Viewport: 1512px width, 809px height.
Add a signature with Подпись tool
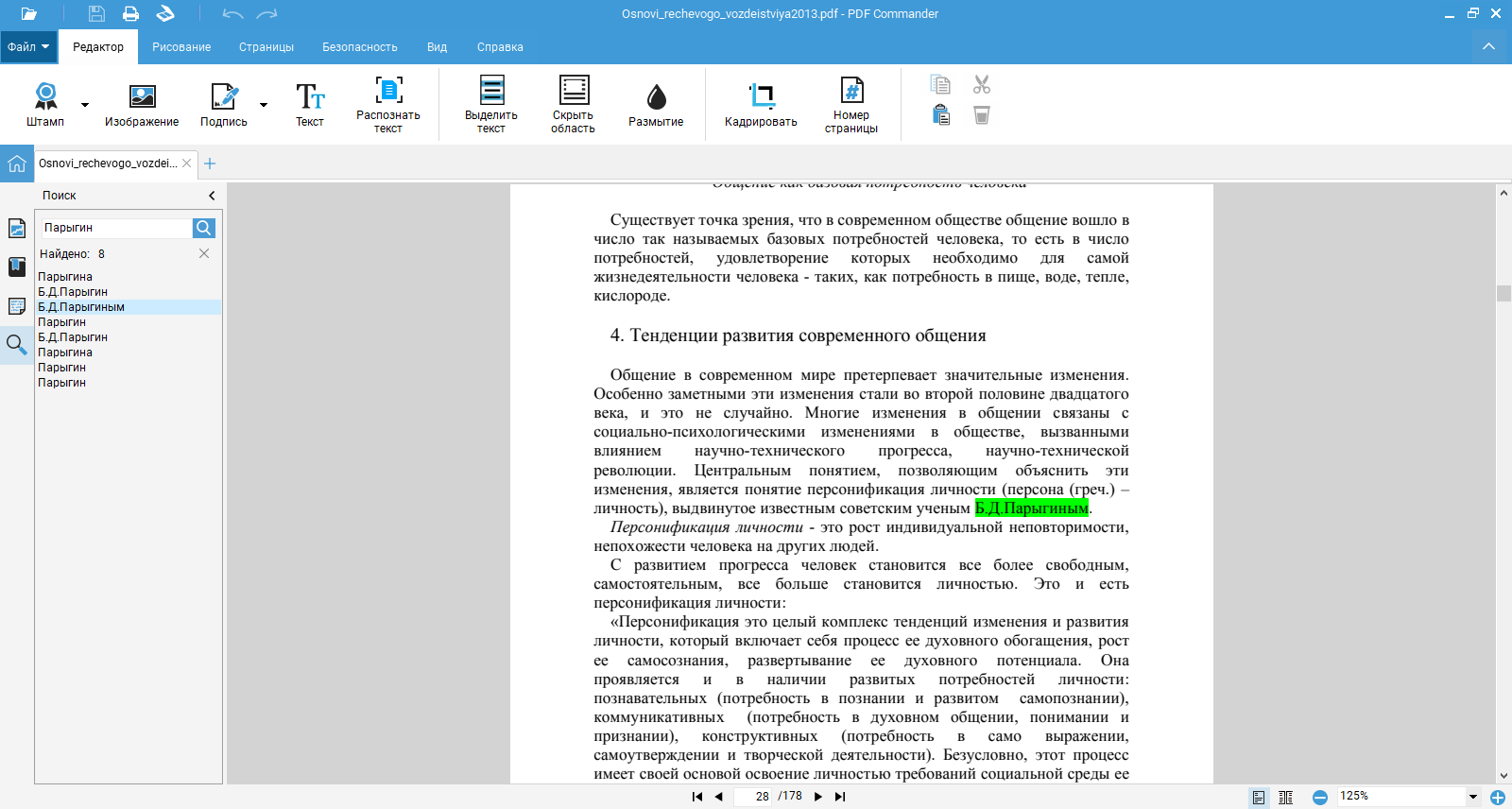coord(224,104)
